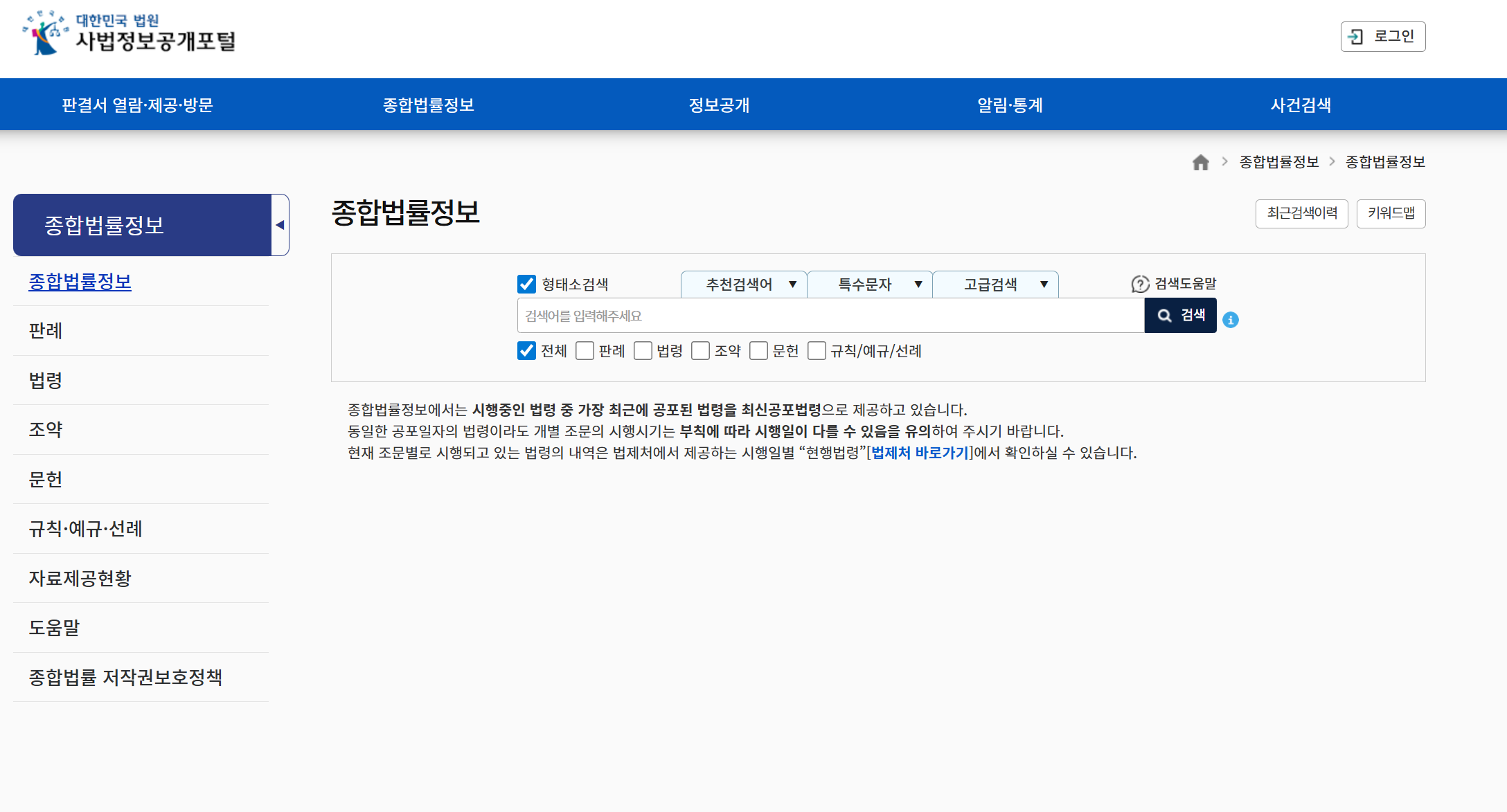Image resolution: width=1507 pixels, height=812 pixels.
Task: Open the 추천검색어 dropdown
Action: (743, 284)
